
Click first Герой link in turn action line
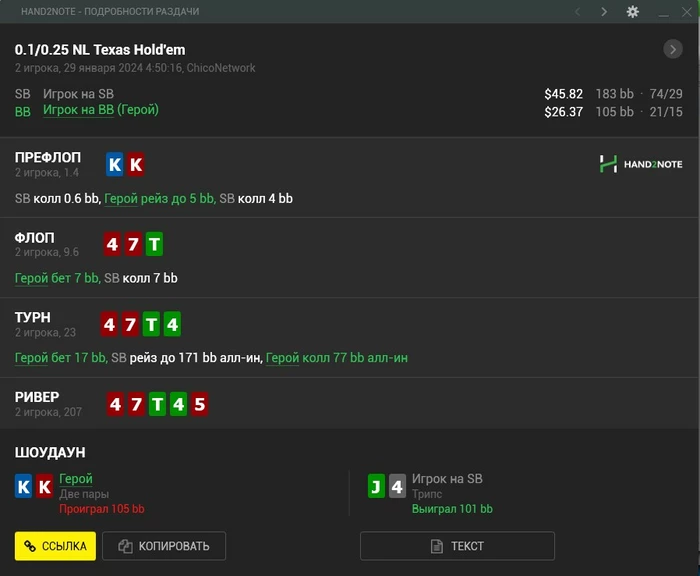(31, 358)
